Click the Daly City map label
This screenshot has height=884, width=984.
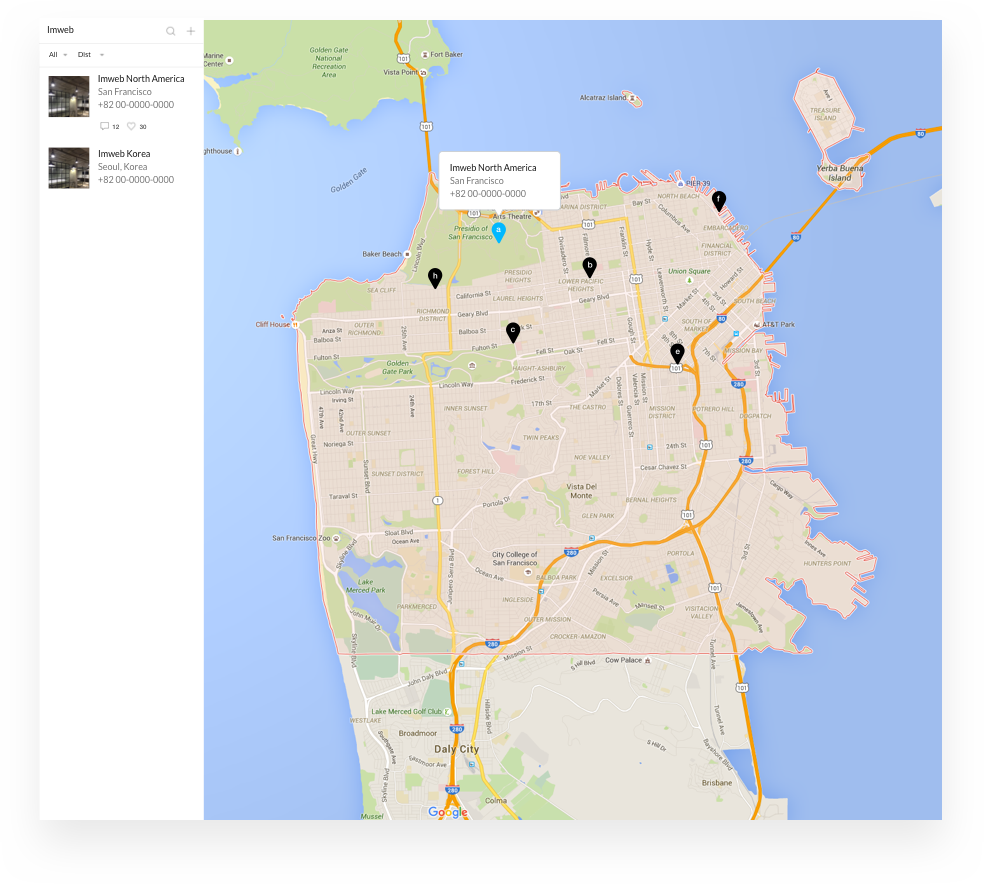click(x=456, y=749)
